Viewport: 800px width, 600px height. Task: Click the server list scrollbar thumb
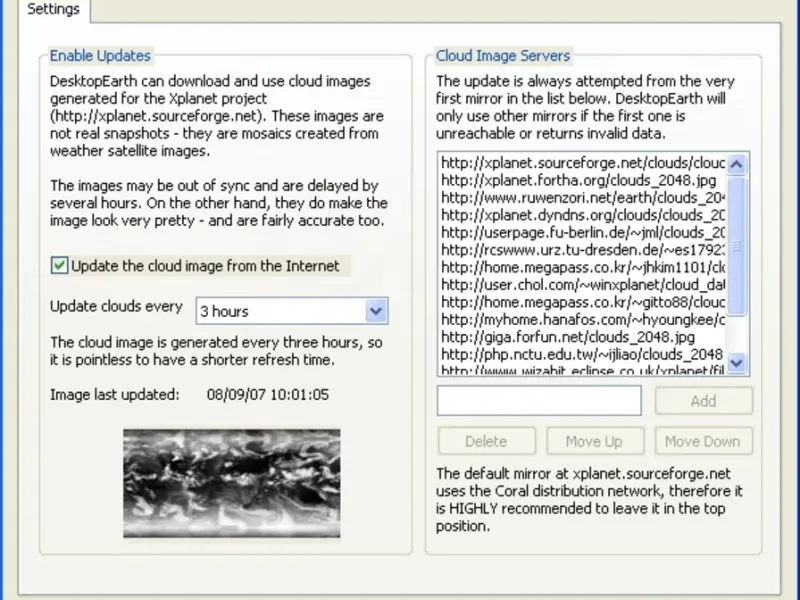[x=737, y=246]
